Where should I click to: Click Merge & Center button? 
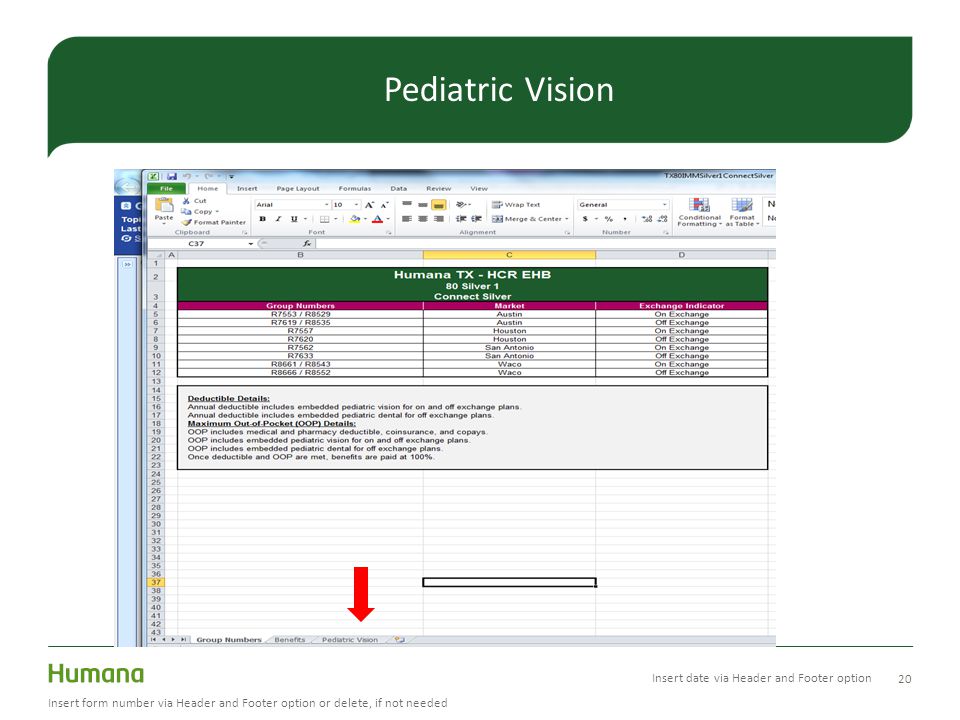527,219
